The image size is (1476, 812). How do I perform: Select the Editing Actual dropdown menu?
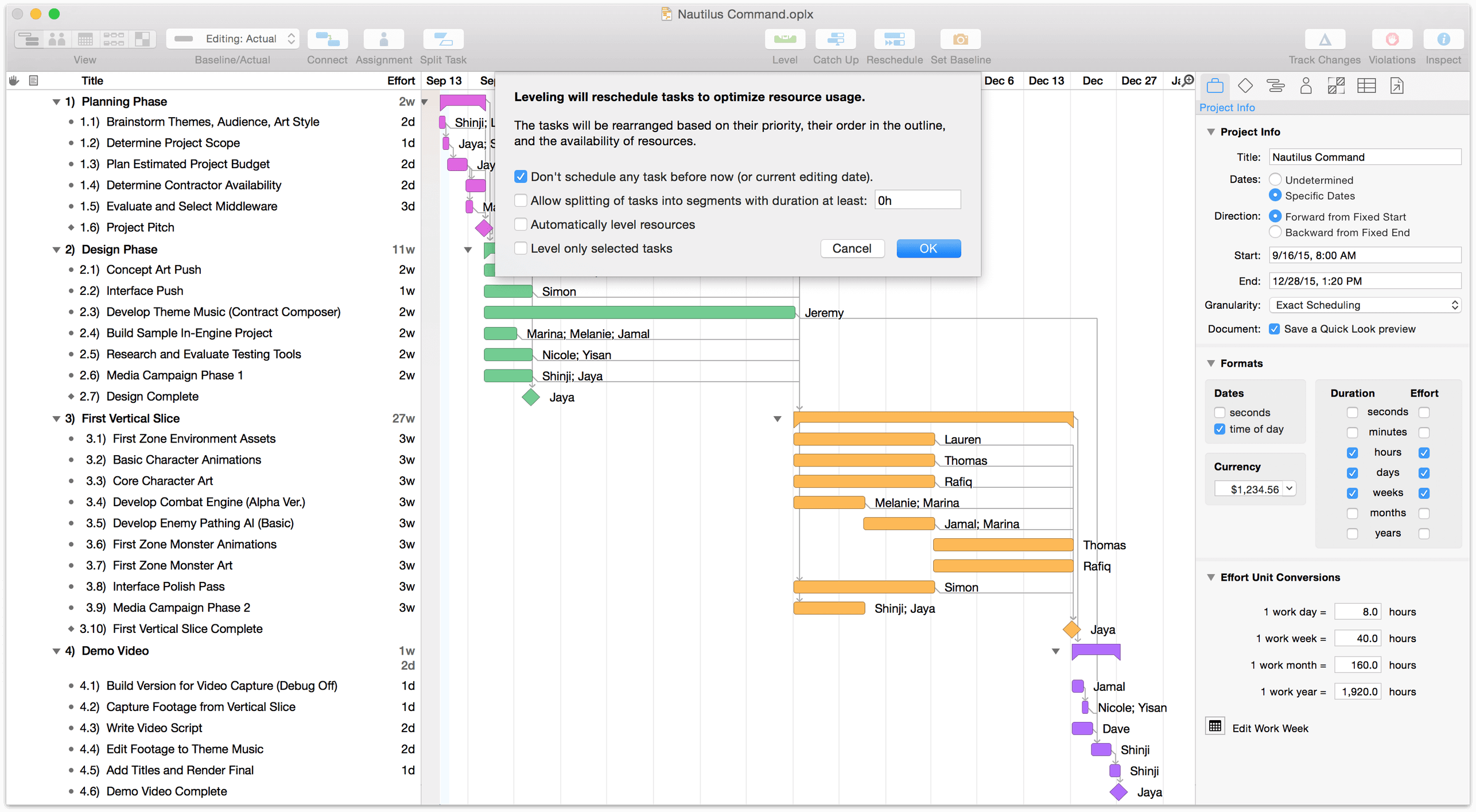tap(234, 40)
